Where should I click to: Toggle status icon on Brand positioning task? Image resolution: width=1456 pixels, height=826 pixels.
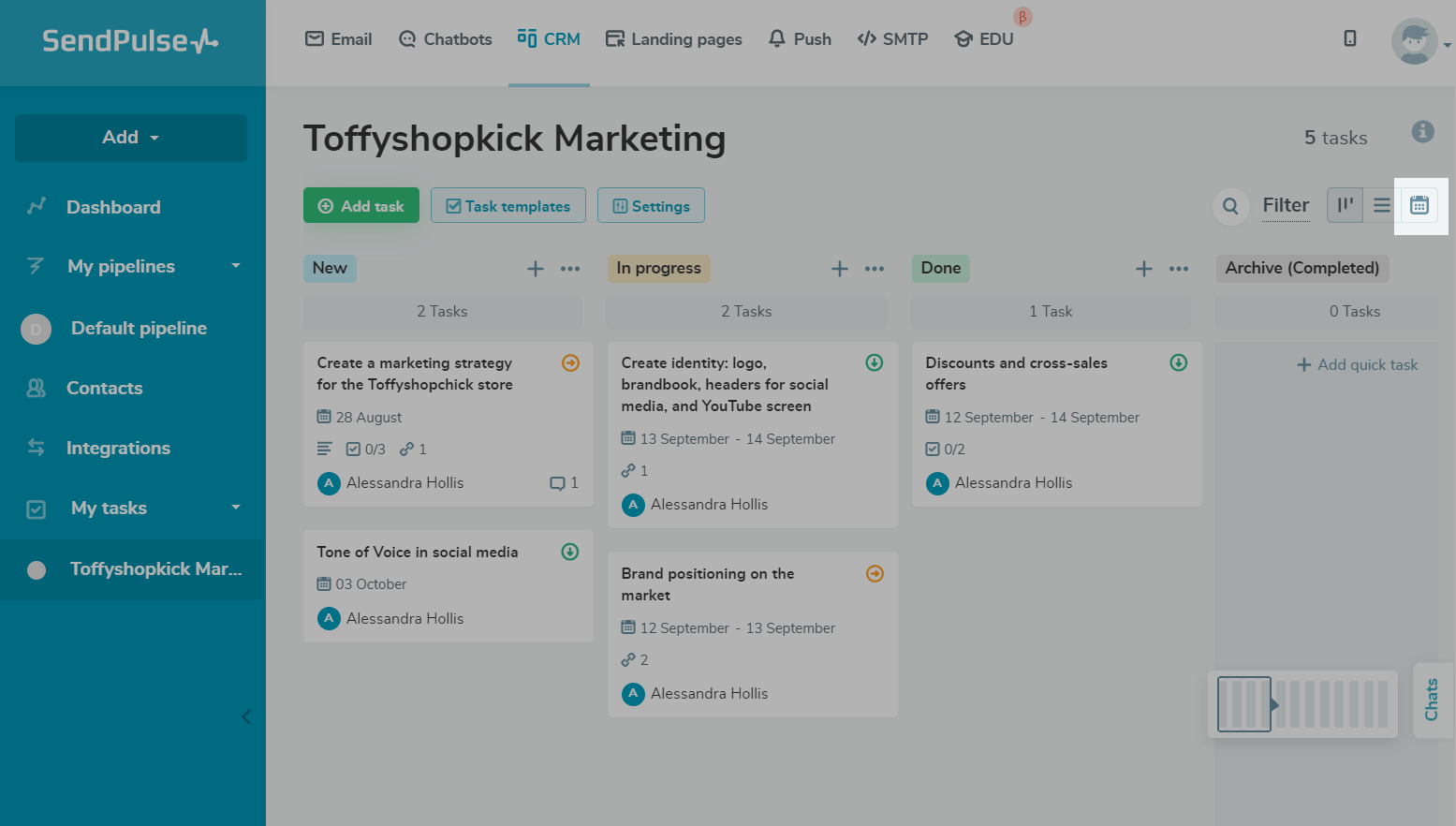pyautogui.click(x=875, y=573)
